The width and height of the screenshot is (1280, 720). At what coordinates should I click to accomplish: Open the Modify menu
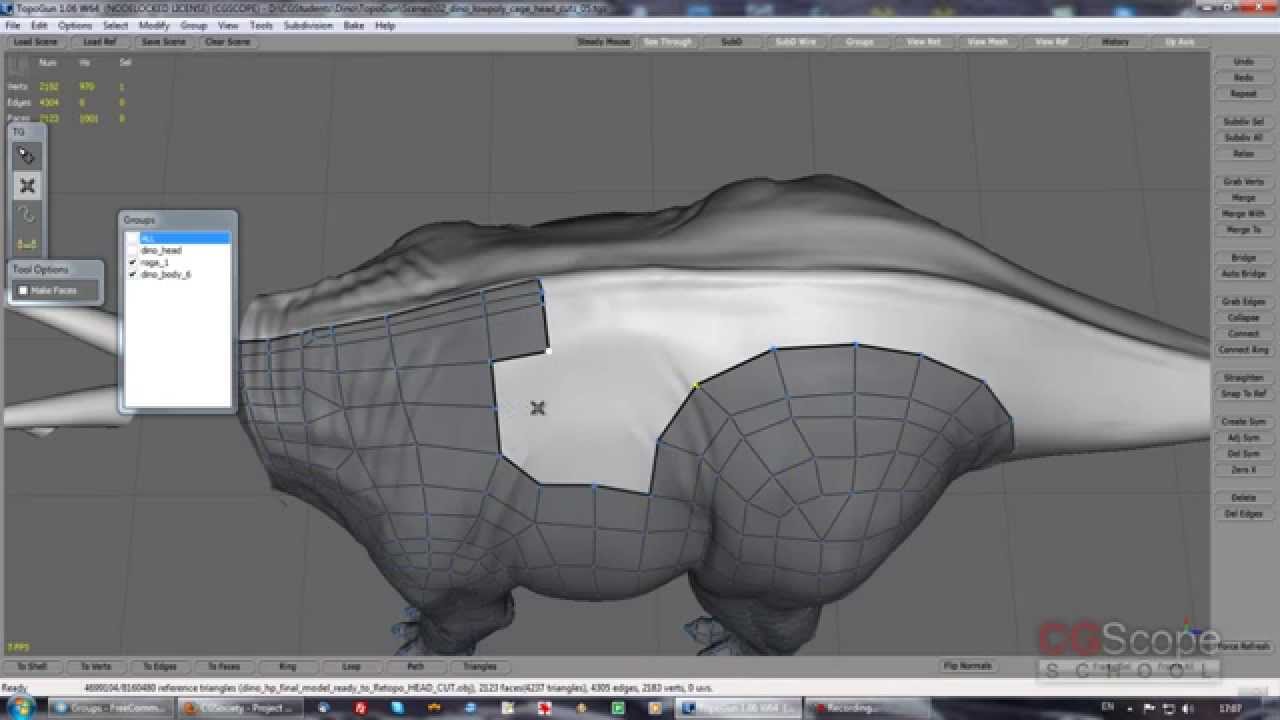154,25
